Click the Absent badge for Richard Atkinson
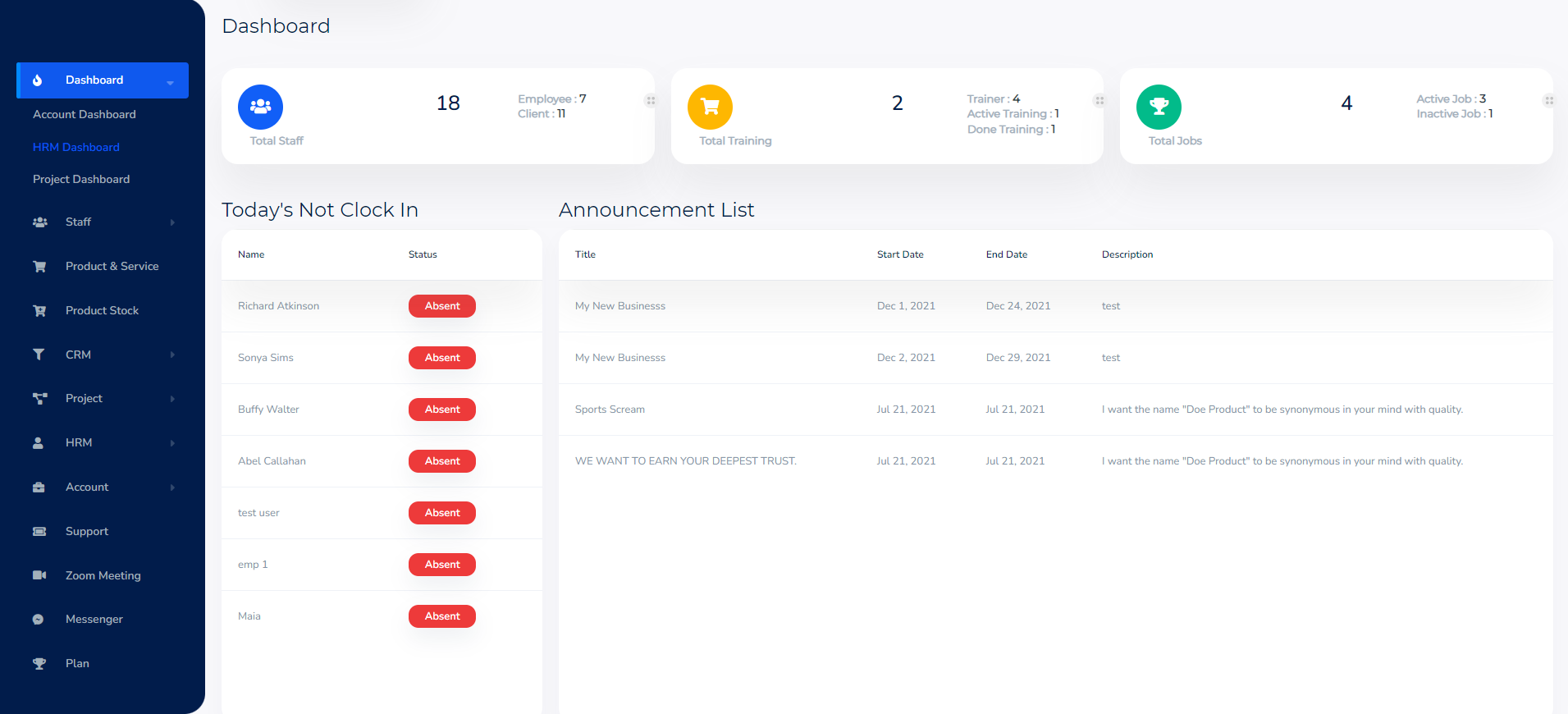 (442, 306)
